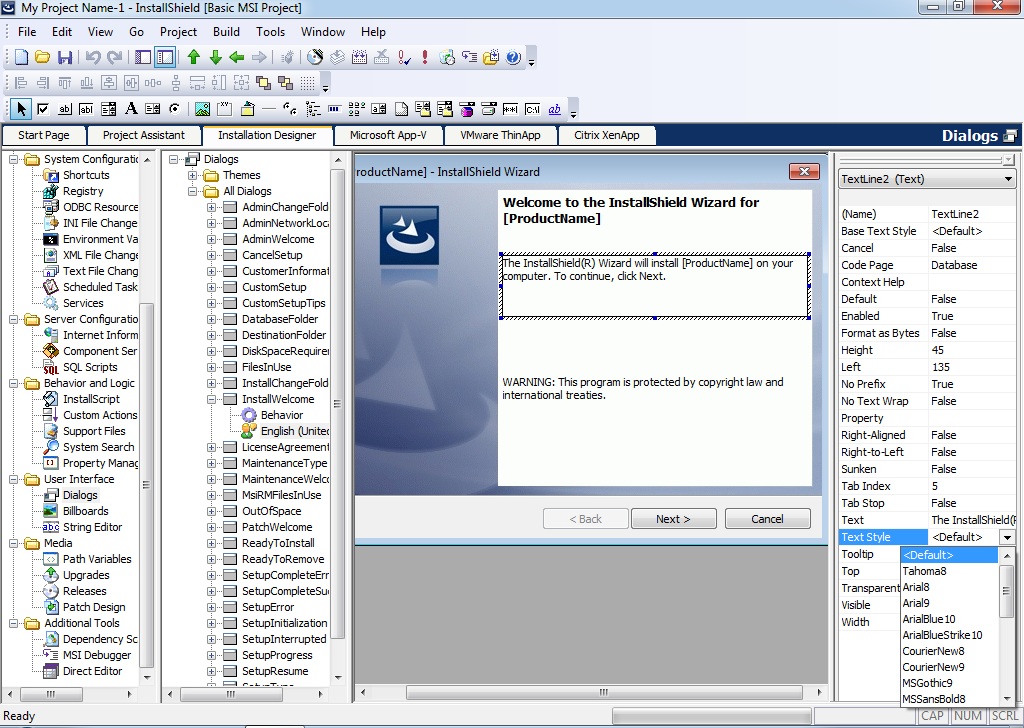Collapse the User Interface group
The width and height of the screenshot is (1024, 728).
click(x=14, y=479)
